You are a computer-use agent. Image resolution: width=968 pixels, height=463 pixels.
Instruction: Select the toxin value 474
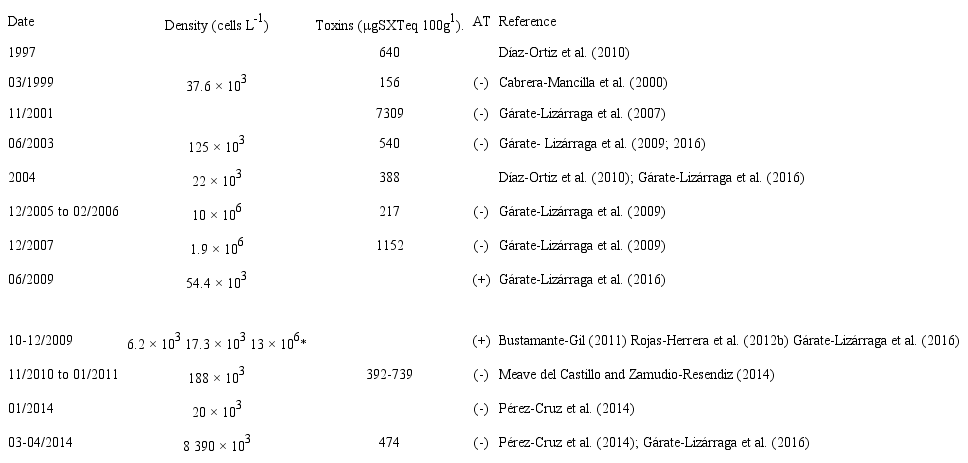(x=388, y=441)
